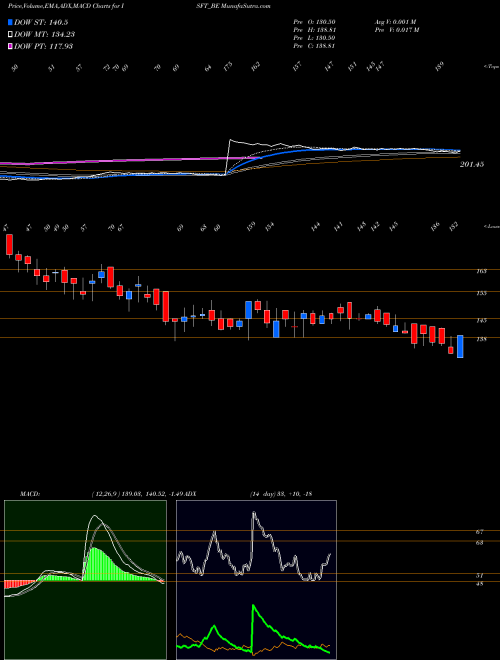Click the 138 price level label

coord(481,339)
